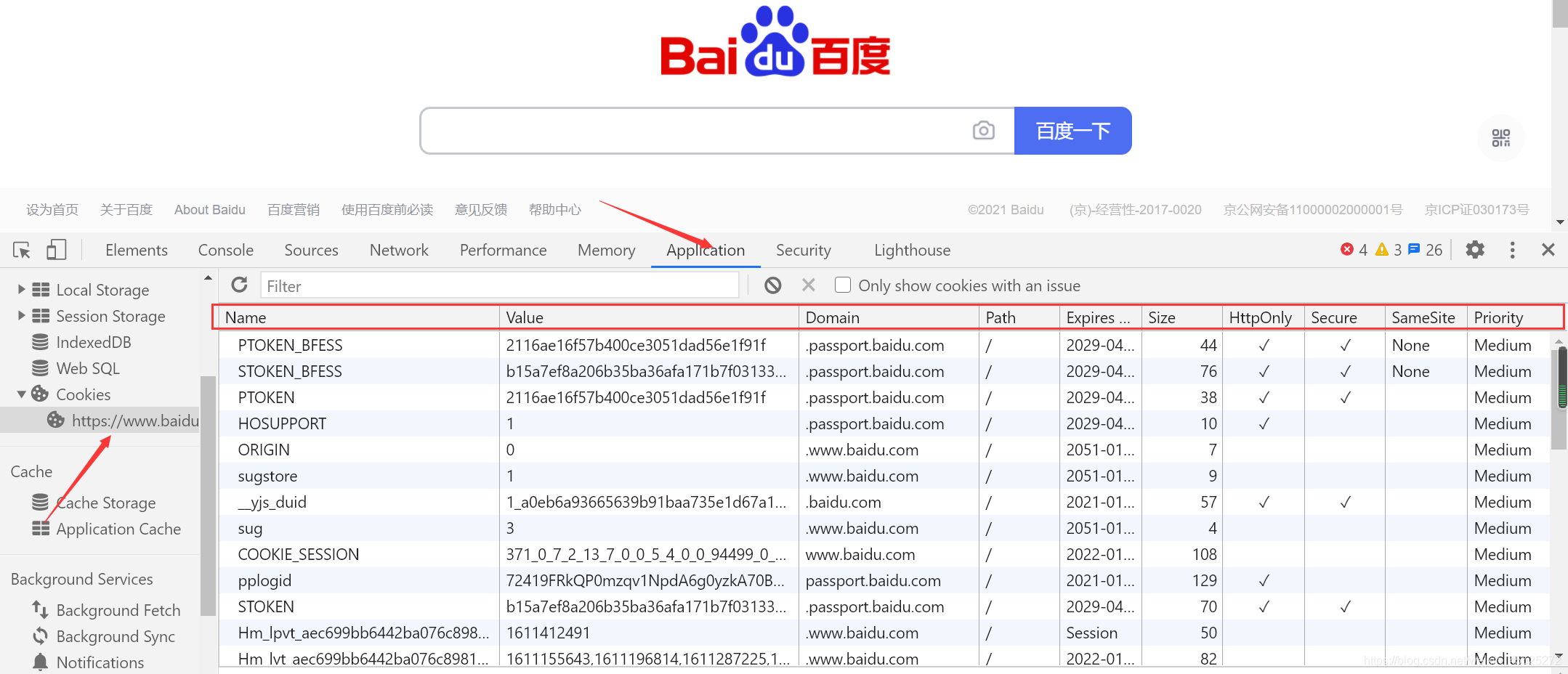Toggle the device toolbar icon
This screenshot has height=674, width=1568.
coord(56,250)
